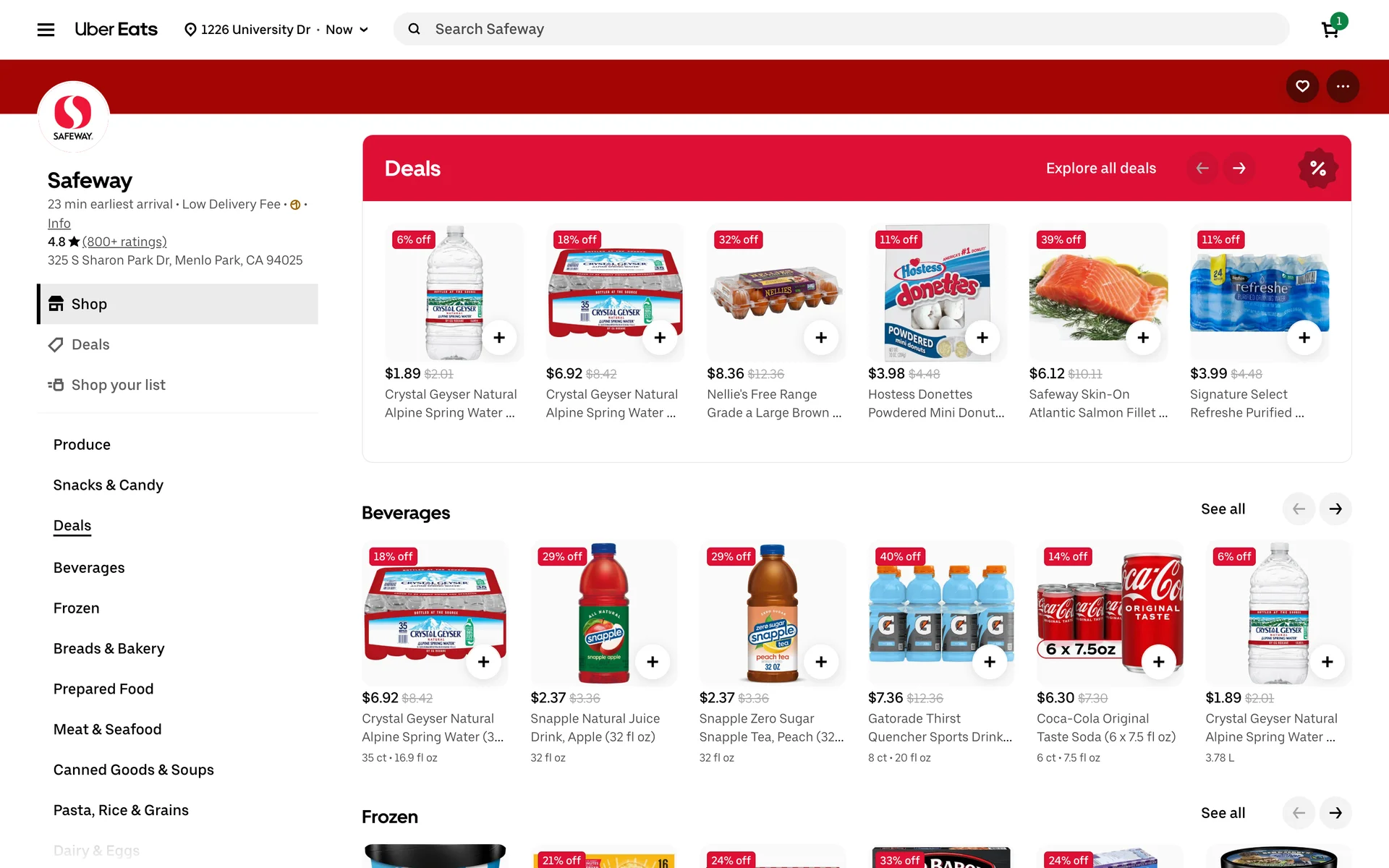
Task: Advance the Frozen carousel right
Action: pos(1335,812)
